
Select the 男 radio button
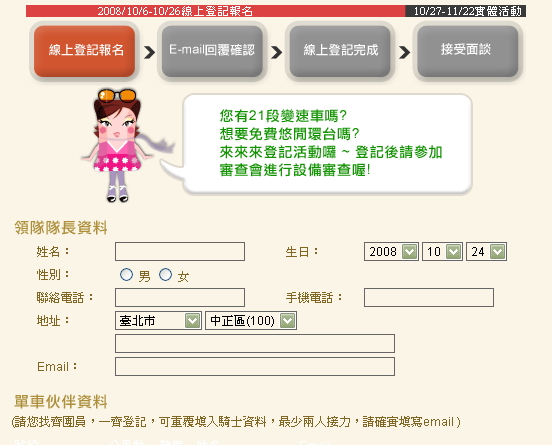(x=126, y=275)
